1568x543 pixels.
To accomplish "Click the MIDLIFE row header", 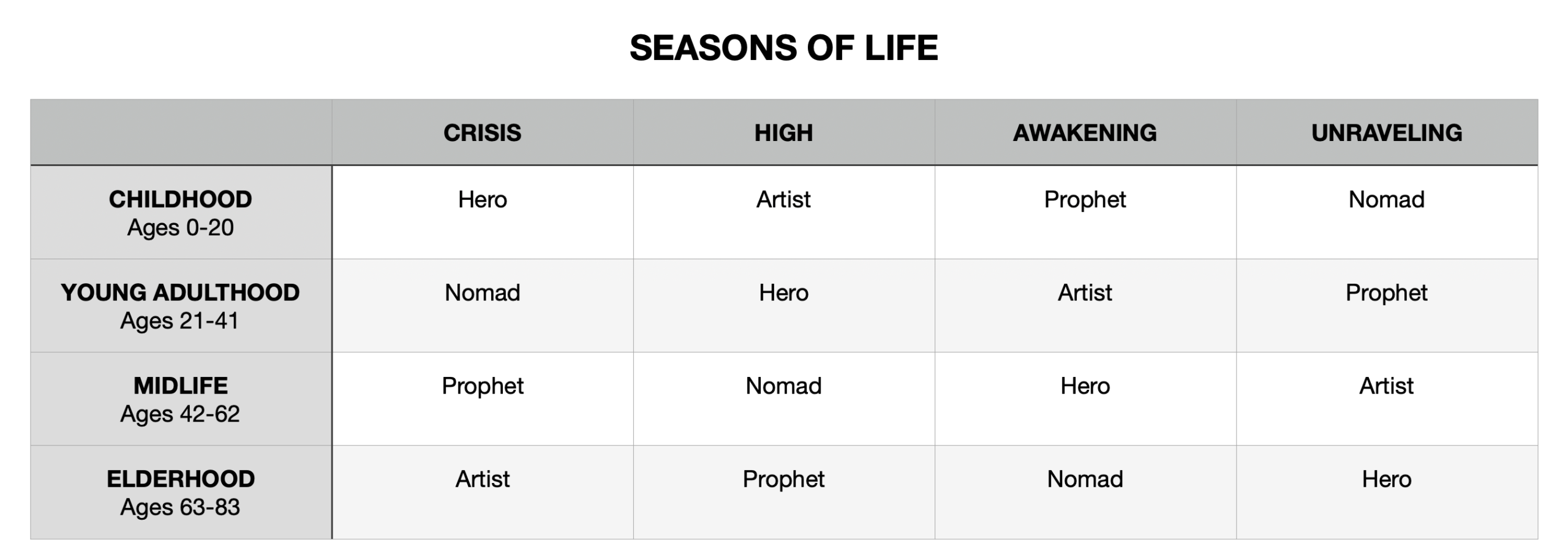I will point(181,399).
